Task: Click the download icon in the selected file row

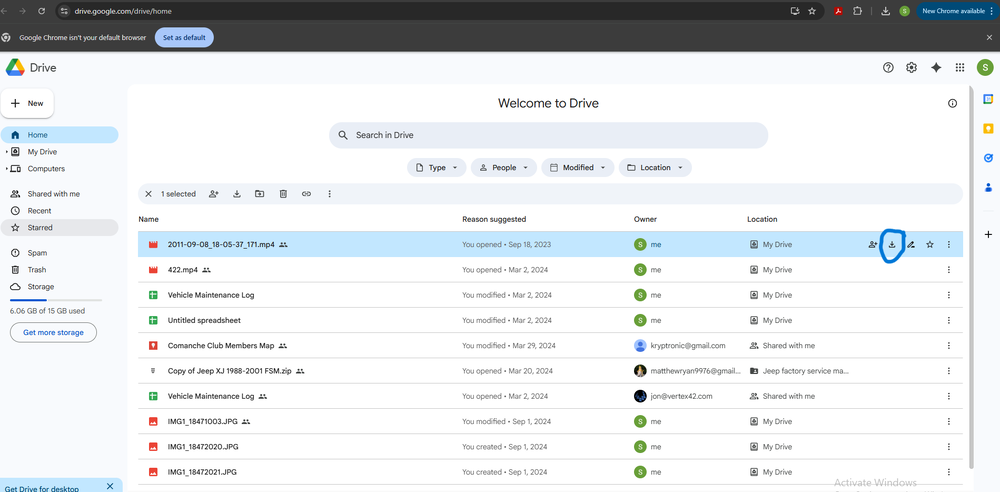Action: [891, 244]
